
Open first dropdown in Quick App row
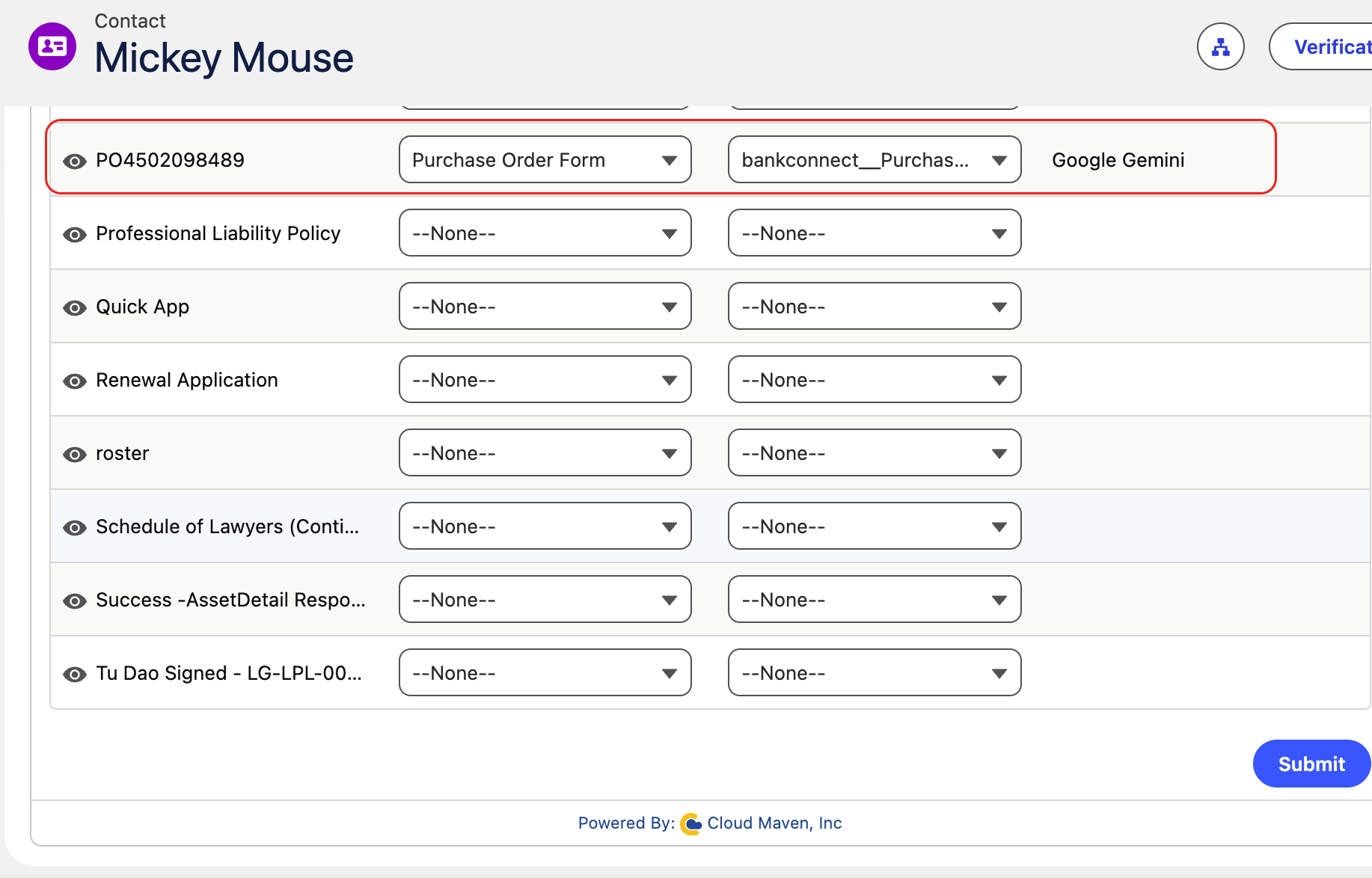[x=545, y=306]
